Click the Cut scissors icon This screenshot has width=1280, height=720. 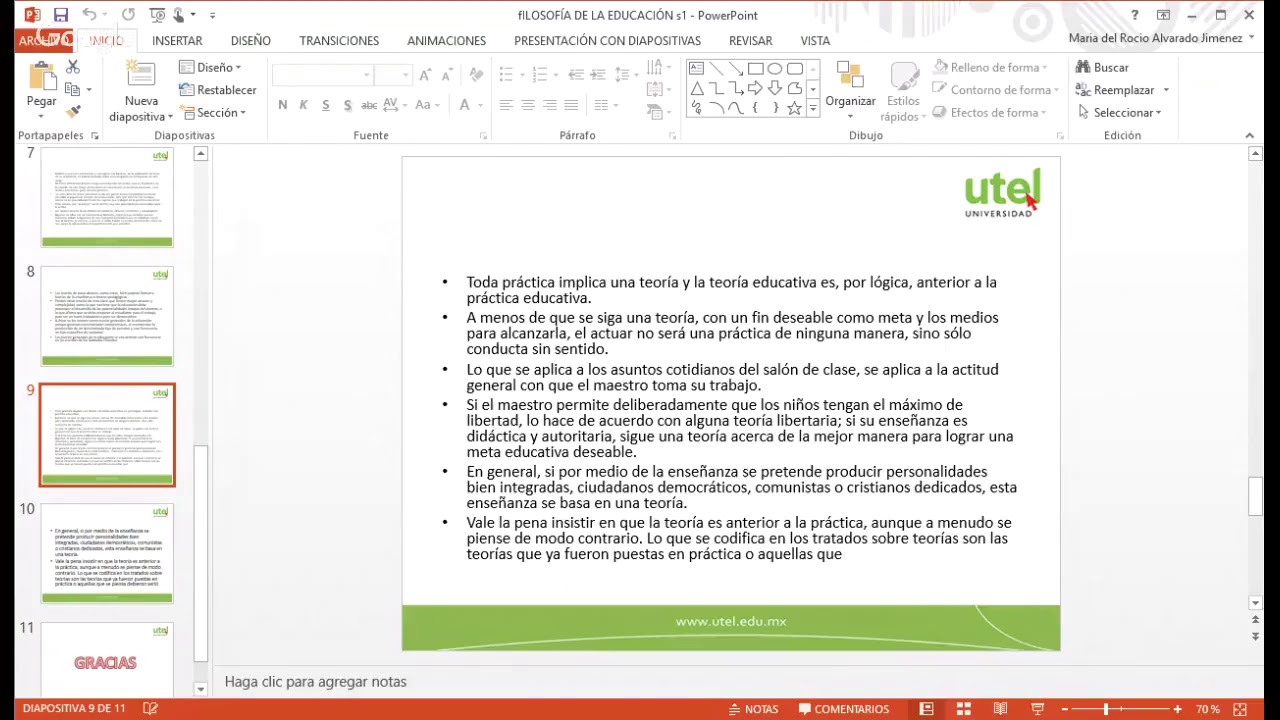click(x=72, y=66)
